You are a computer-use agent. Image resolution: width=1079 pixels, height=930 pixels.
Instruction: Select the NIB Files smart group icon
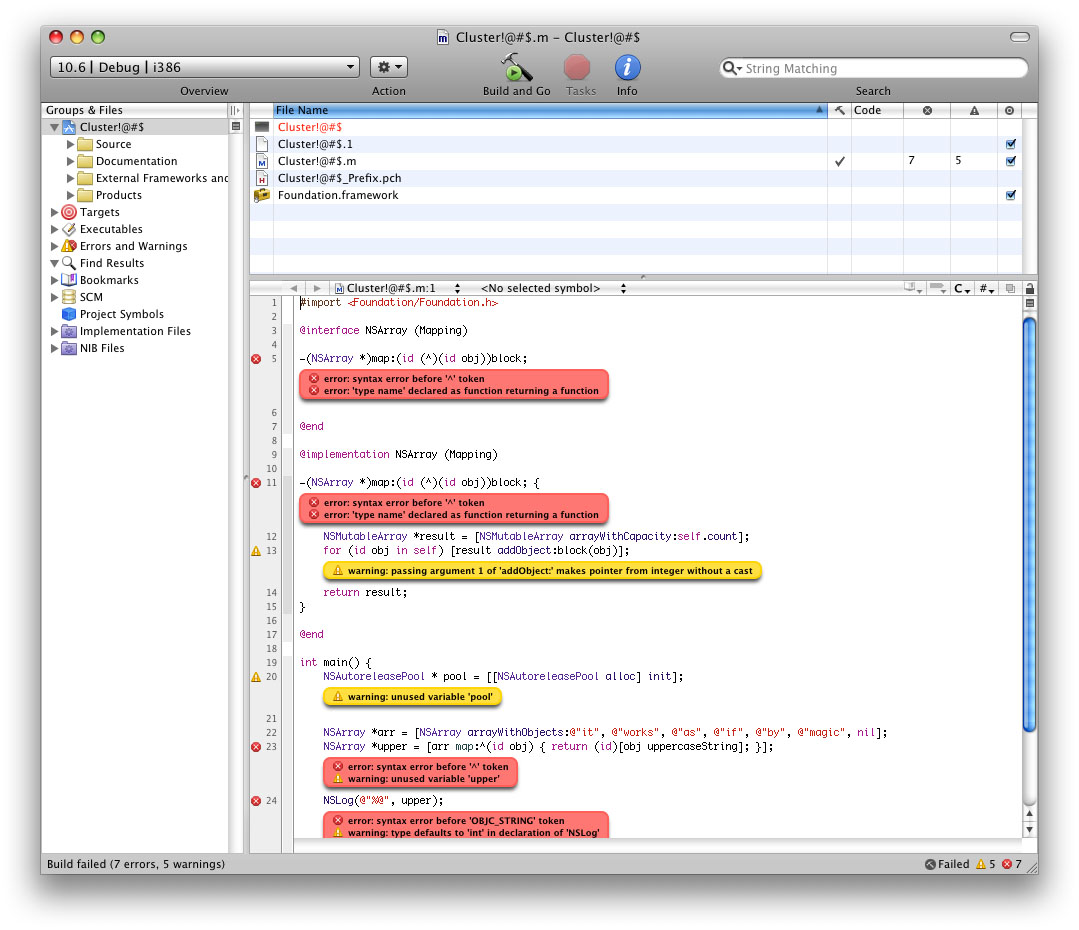coord(69,348)
